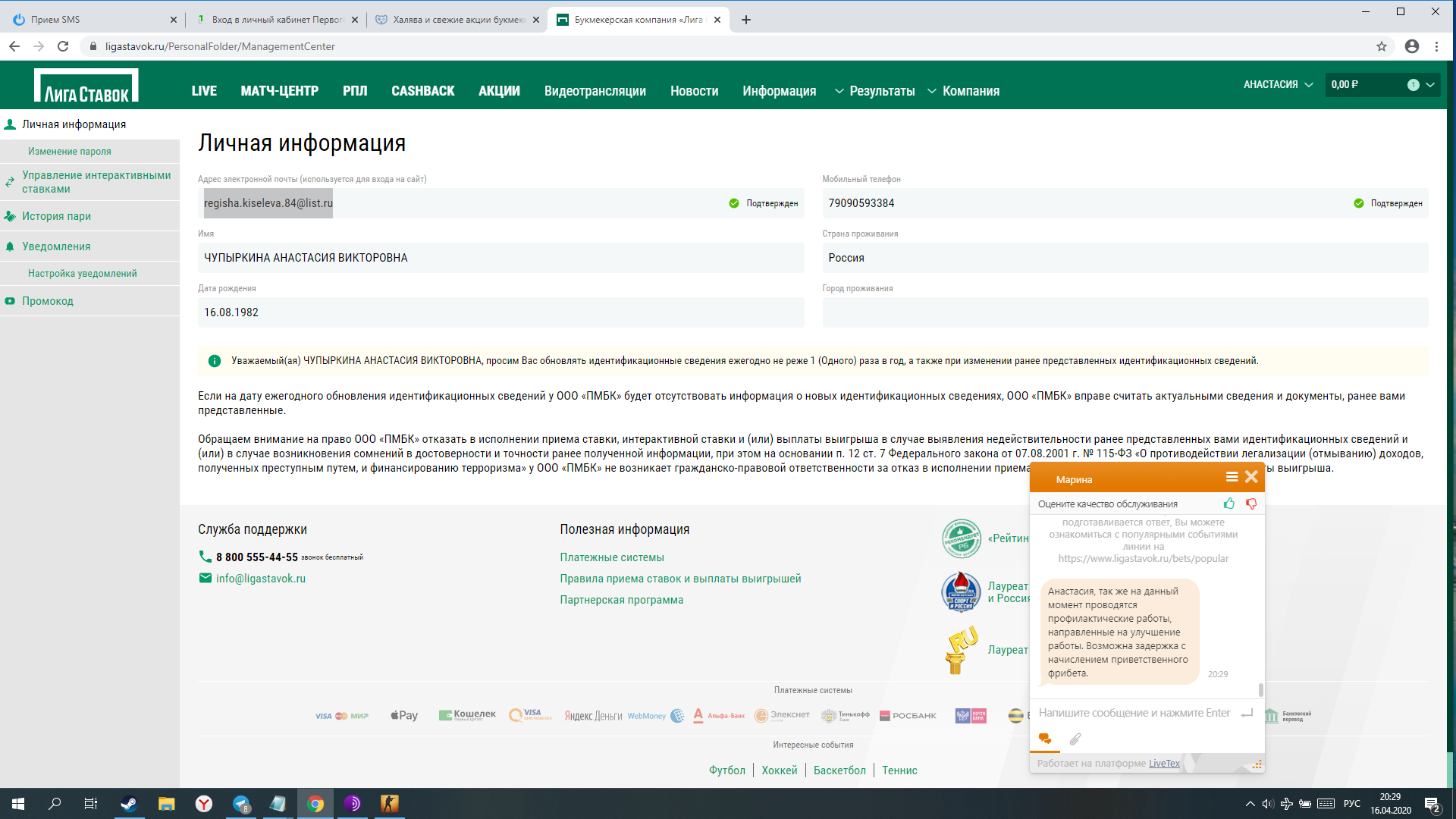Viewport: 1456px width, 819px height.
Task: Open Steam from the taskbar
Action: 129,804
